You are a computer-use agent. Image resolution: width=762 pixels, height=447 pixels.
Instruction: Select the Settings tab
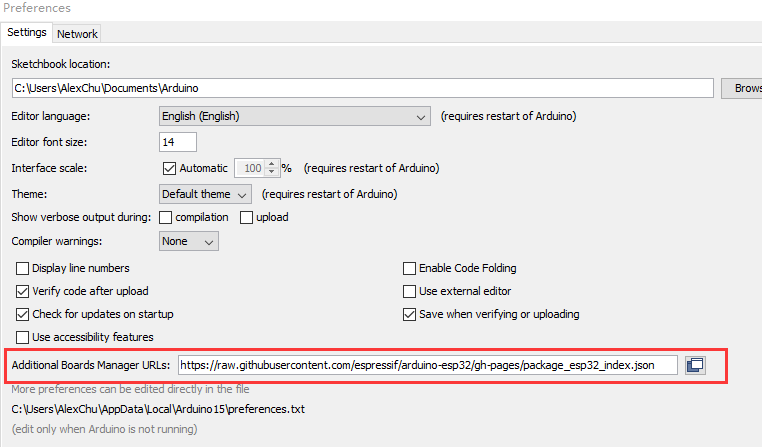coord(27,33)
